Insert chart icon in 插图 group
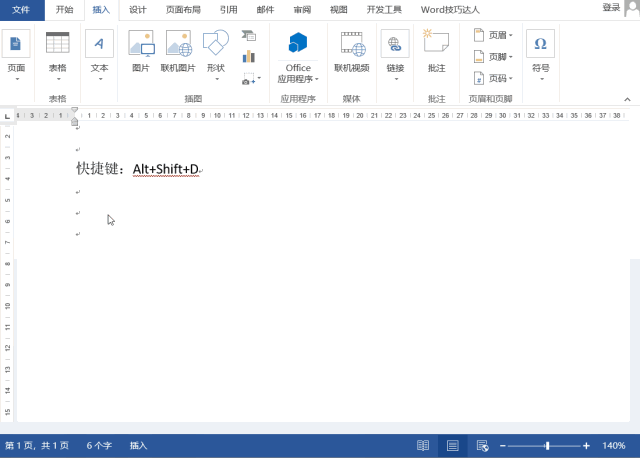The width and height of the screenshot is (640, 458). point(249,56)
